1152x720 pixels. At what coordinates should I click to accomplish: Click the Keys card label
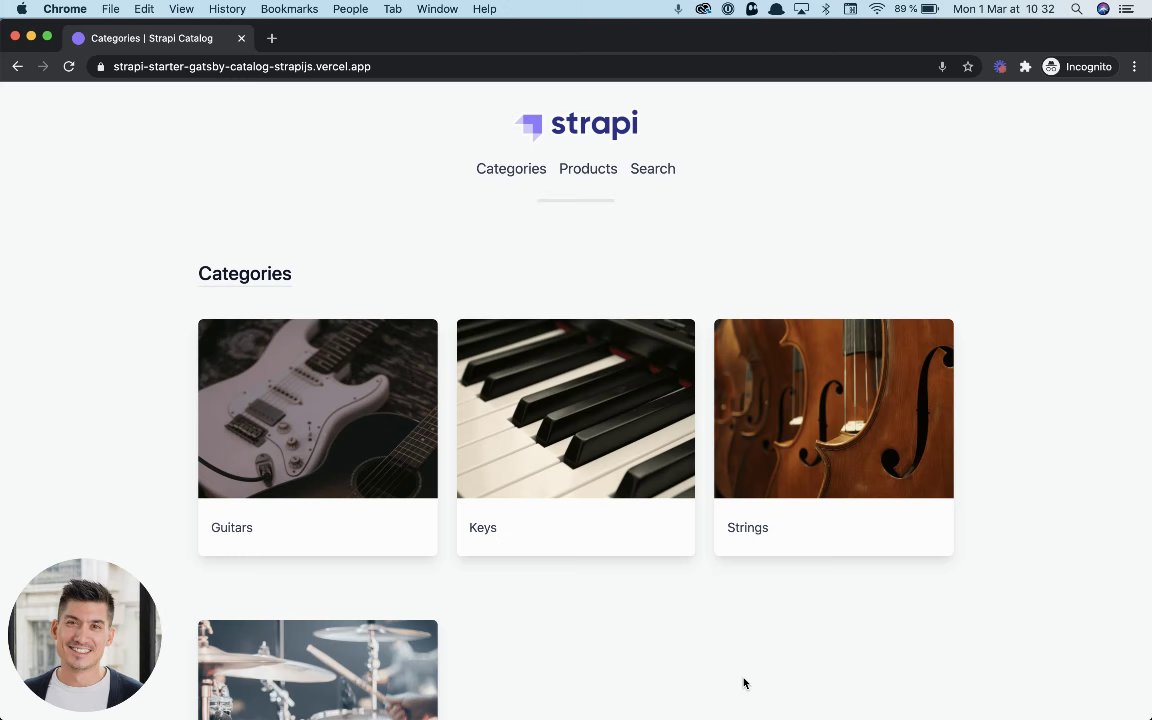pos(483,528)
